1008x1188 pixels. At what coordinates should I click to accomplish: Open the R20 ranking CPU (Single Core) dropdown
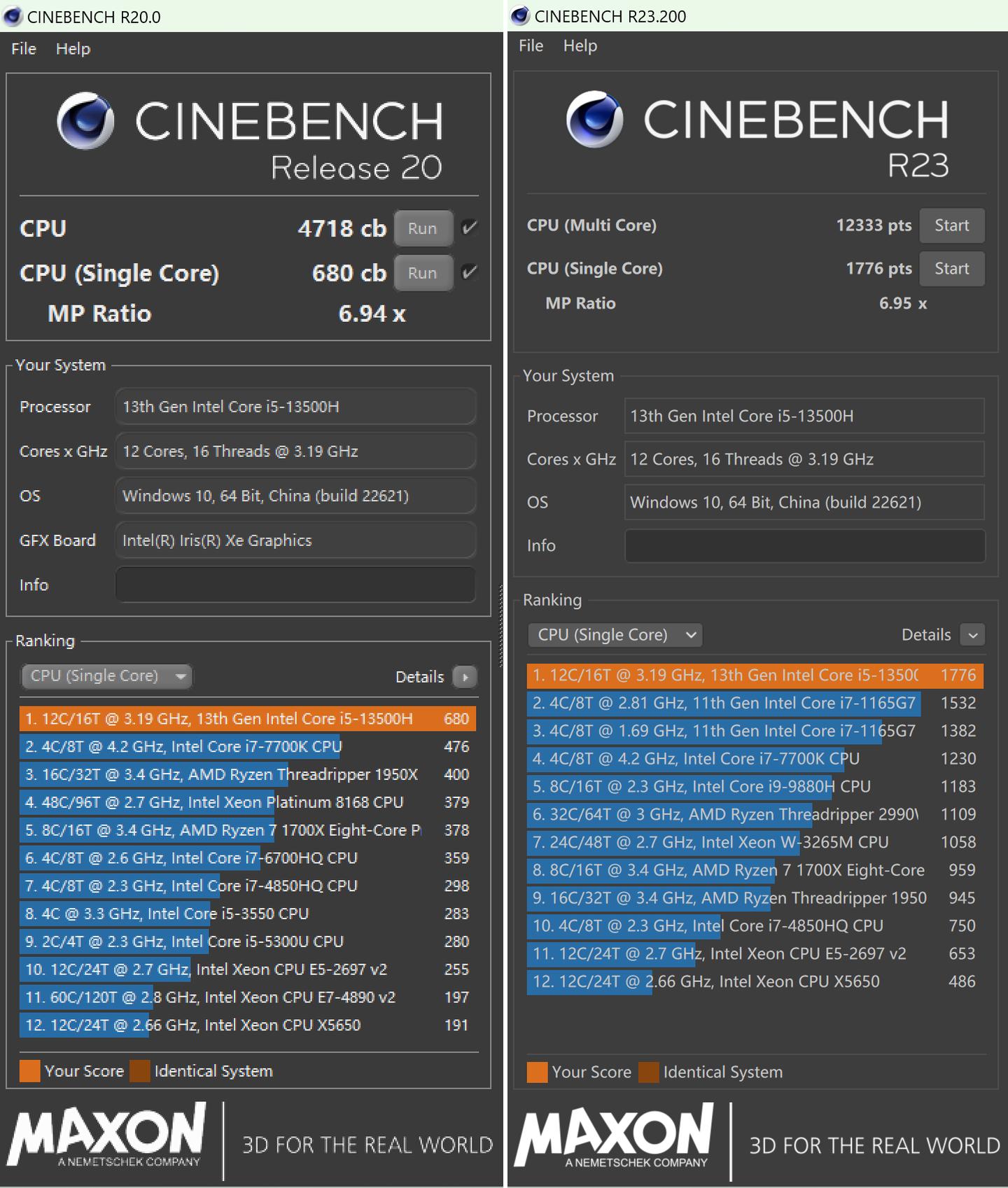106,676
